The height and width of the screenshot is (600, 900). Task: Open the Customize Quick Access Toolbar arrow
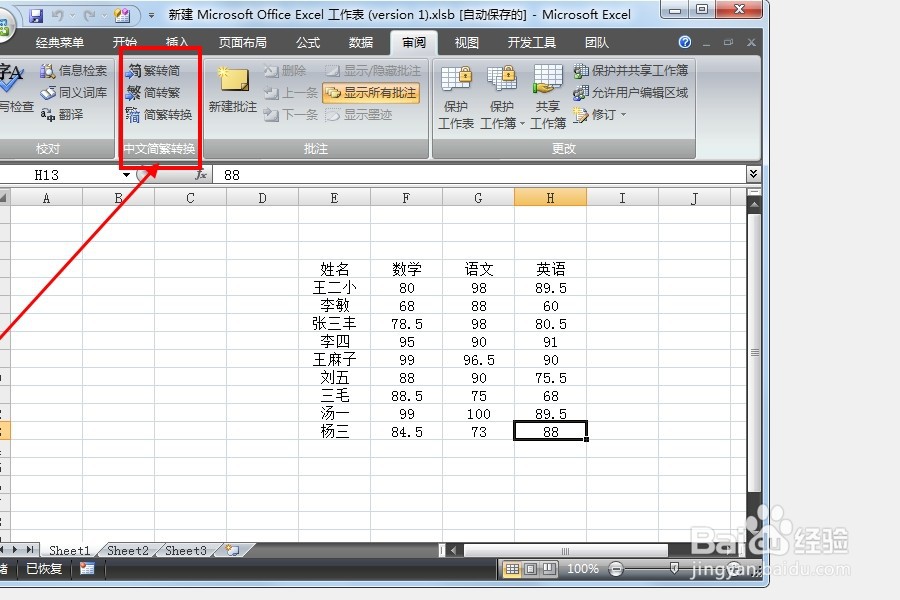pos(151,16)
